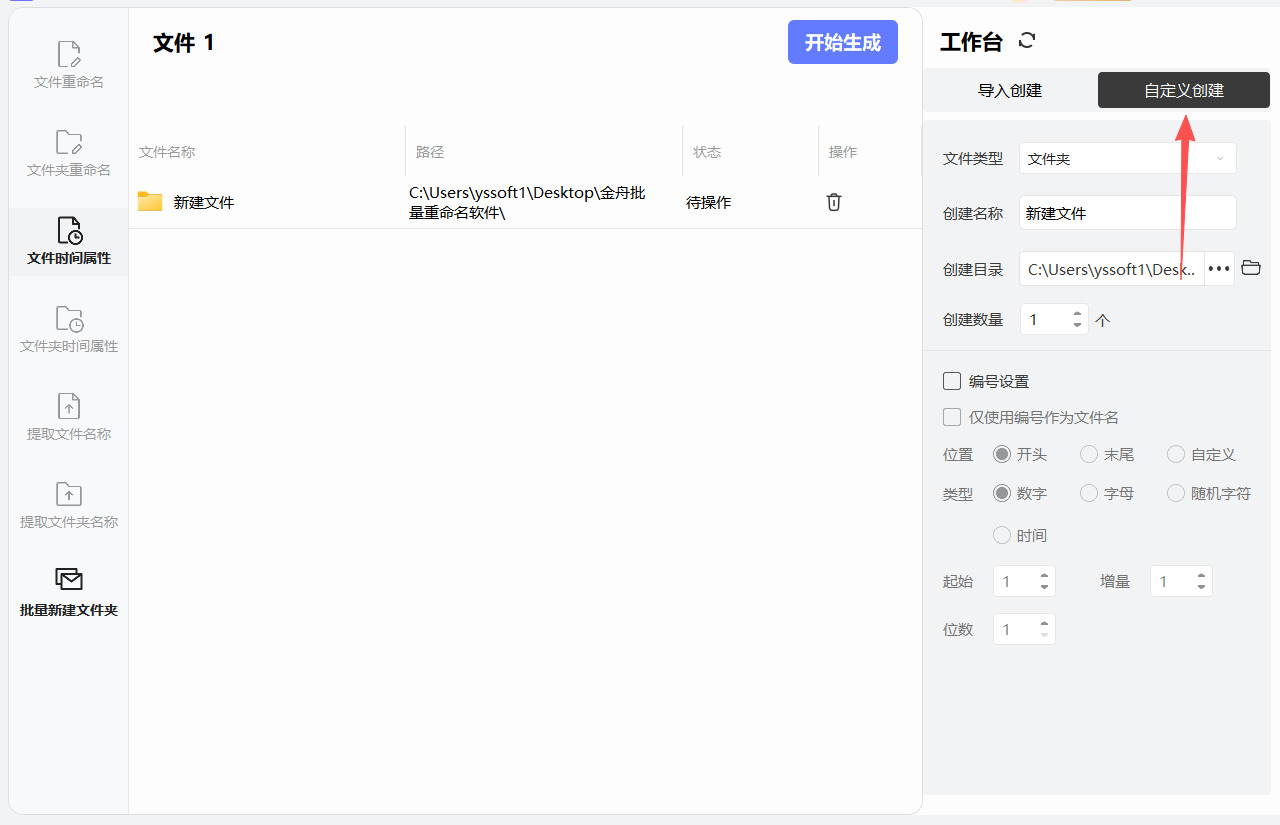Increase the 位数 value stepper
The image size is (1280, 825).
click(1045, 623)
